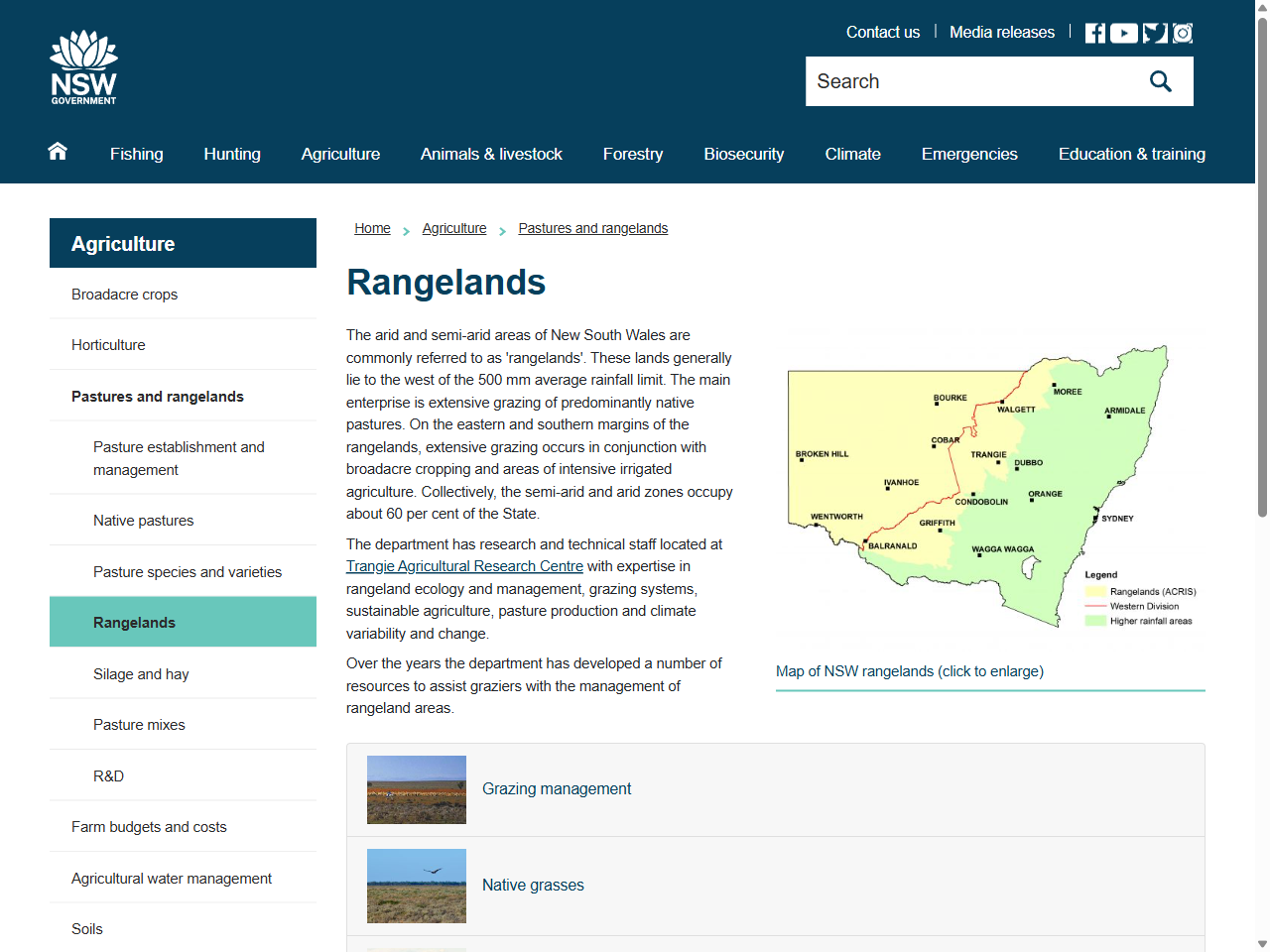The width and height of the screenshot is (1270, 952).
Task: Open the Facebook social media icon
Action: tap(1094, 32)
